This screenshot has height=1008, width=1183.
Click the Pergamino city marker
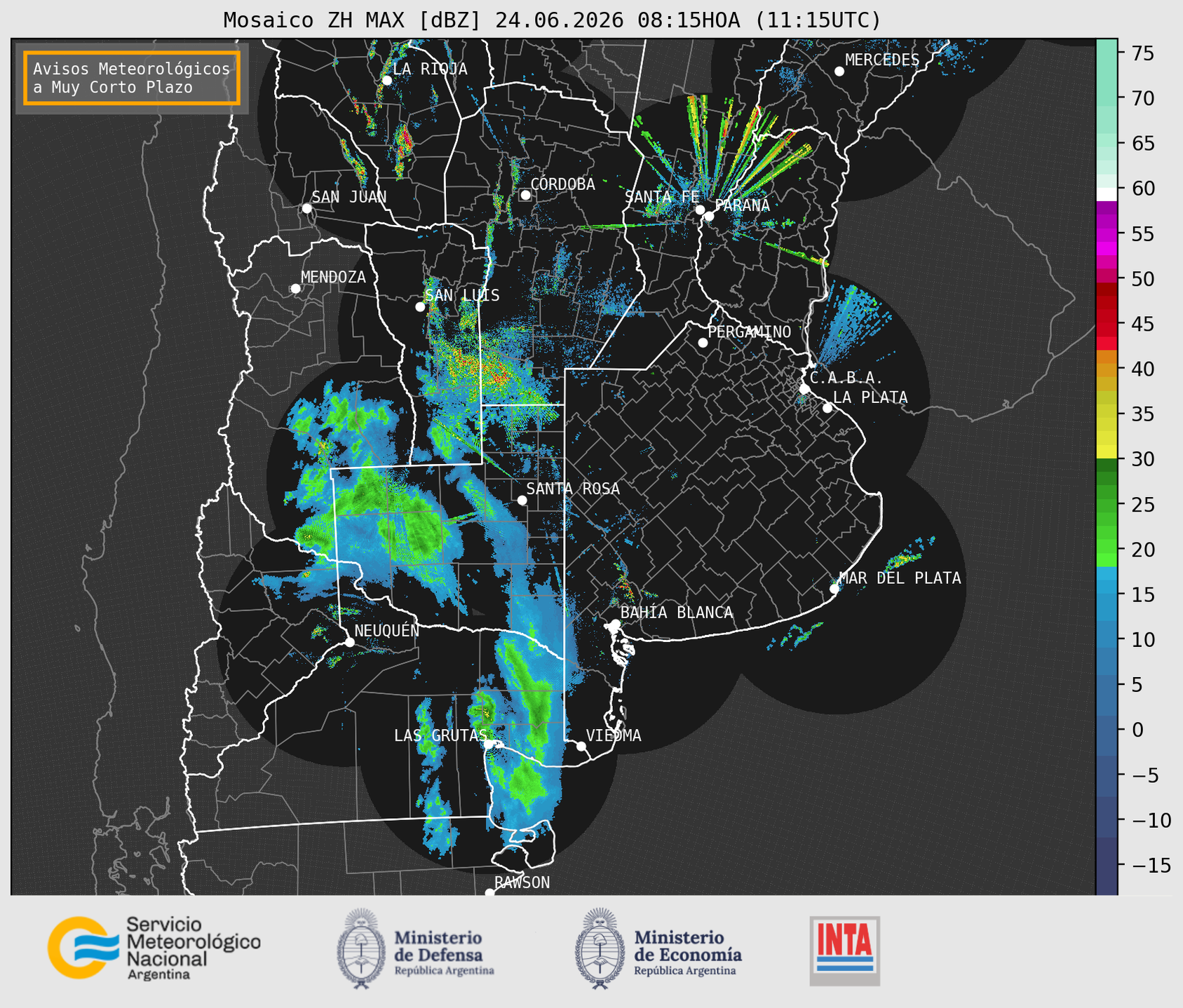[x=703, y=343]
